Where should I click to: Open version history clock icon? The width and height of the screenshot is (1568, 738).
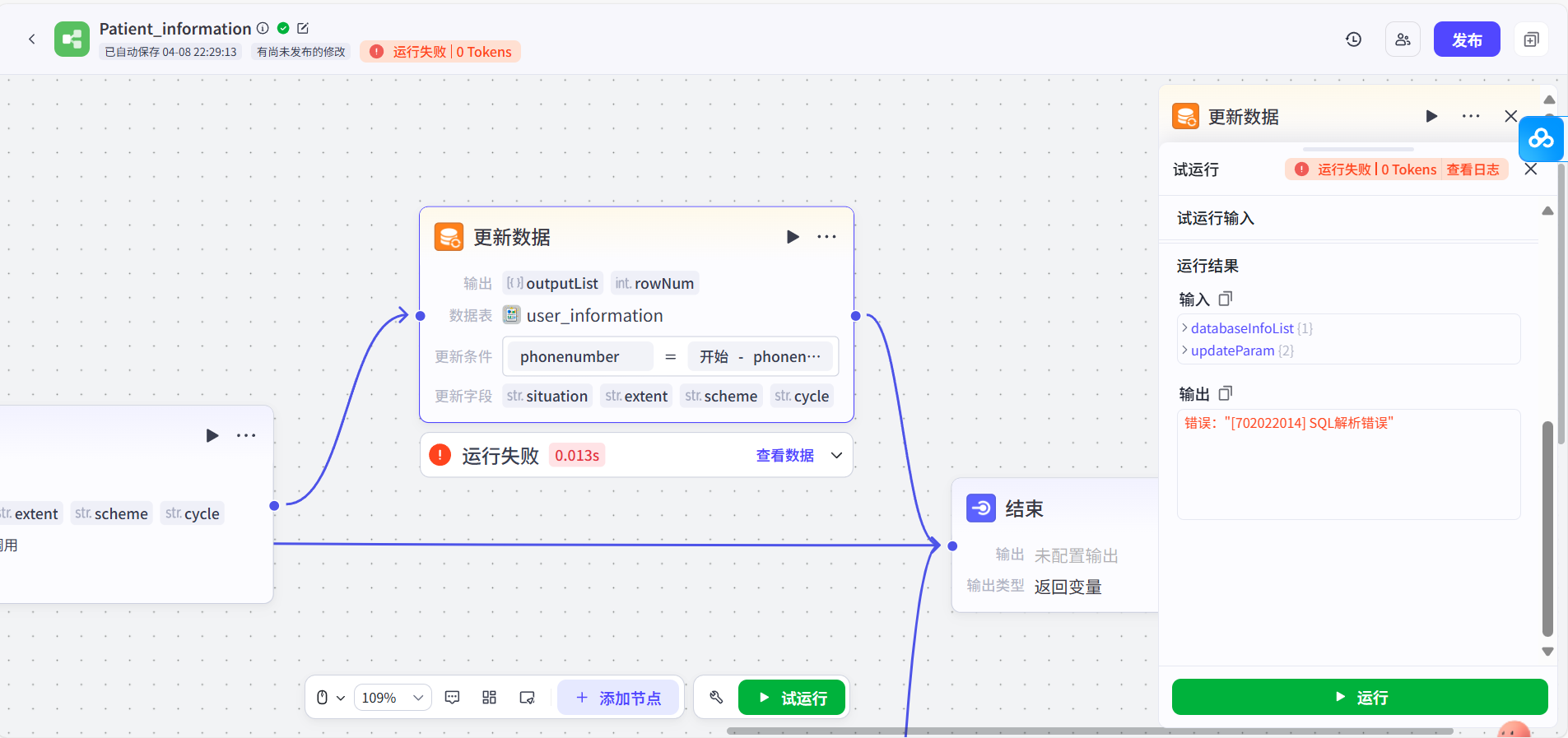pyautogui.click(x=1353, y=39)
